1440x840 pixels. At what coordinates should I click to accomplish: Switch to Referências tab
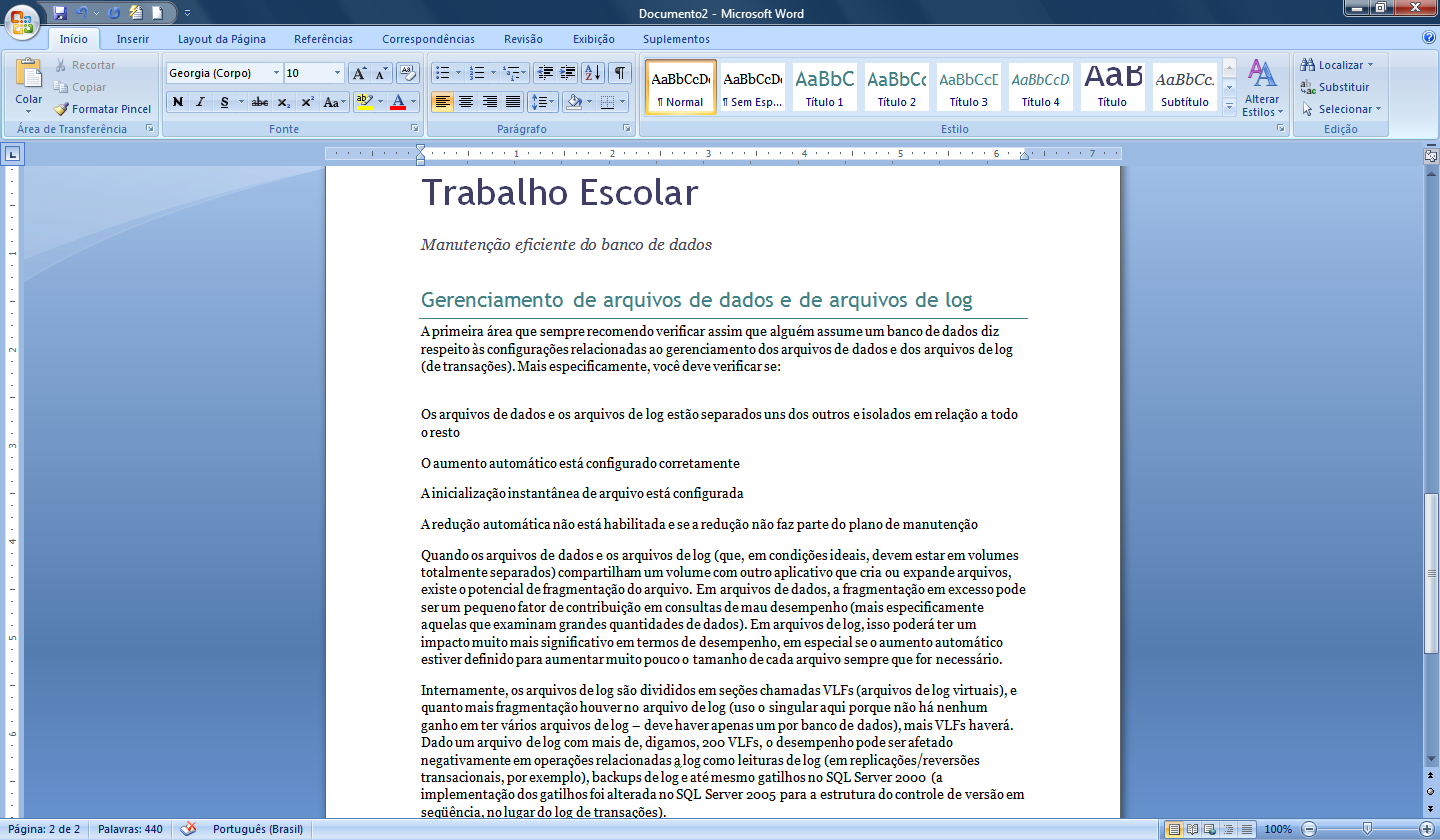click(x=323, y=39)
